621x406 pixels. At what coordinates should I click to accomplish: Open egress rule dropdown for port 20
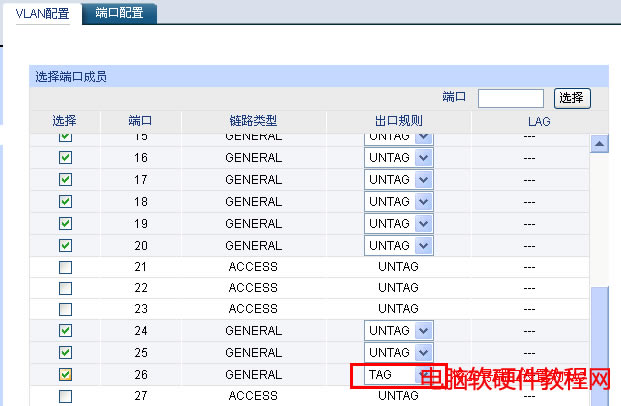tap(423, 246)
